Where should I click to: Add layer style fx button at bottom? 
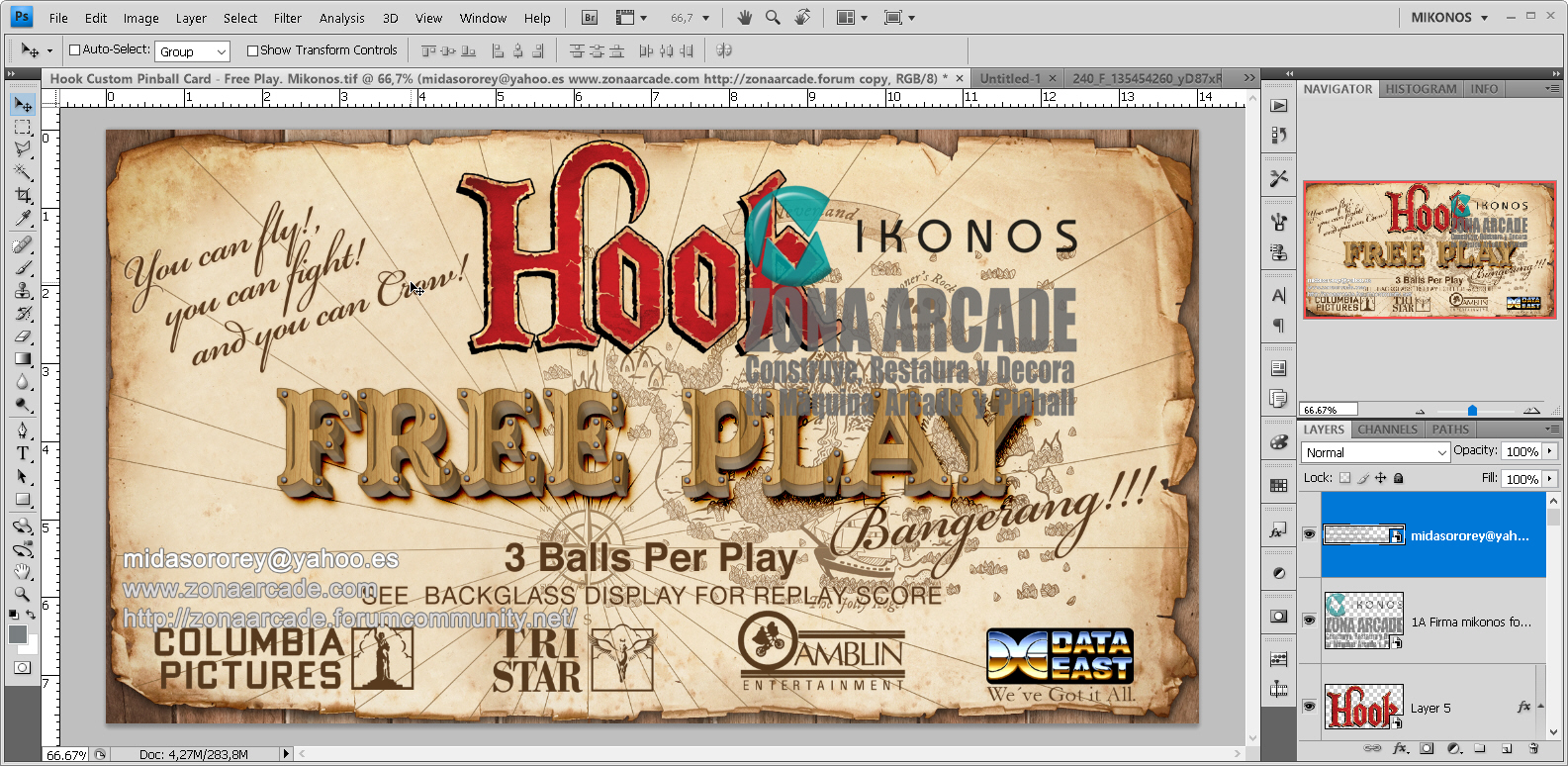tap(1400, 748)
